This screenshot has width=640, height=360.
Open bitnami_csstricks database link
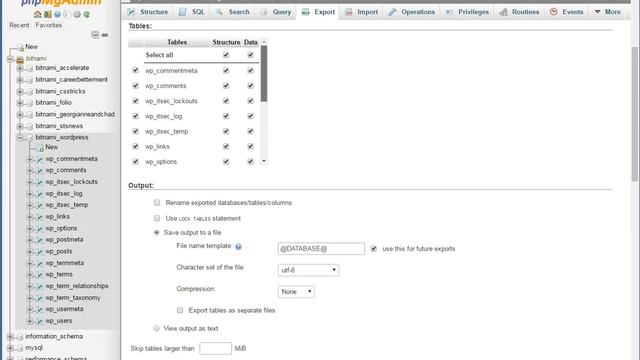pyautogui.click(x=60, y=91)
